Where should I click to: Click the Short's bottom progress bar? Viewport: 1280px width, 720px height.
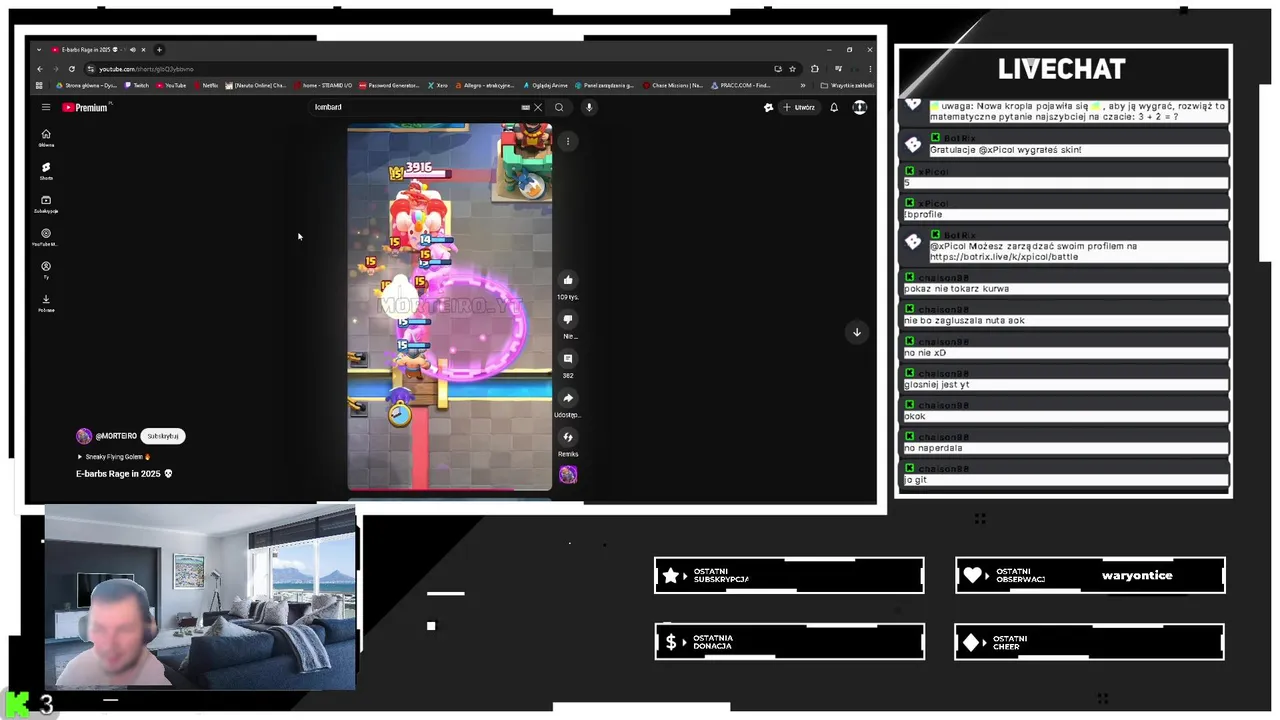(449, 490)
